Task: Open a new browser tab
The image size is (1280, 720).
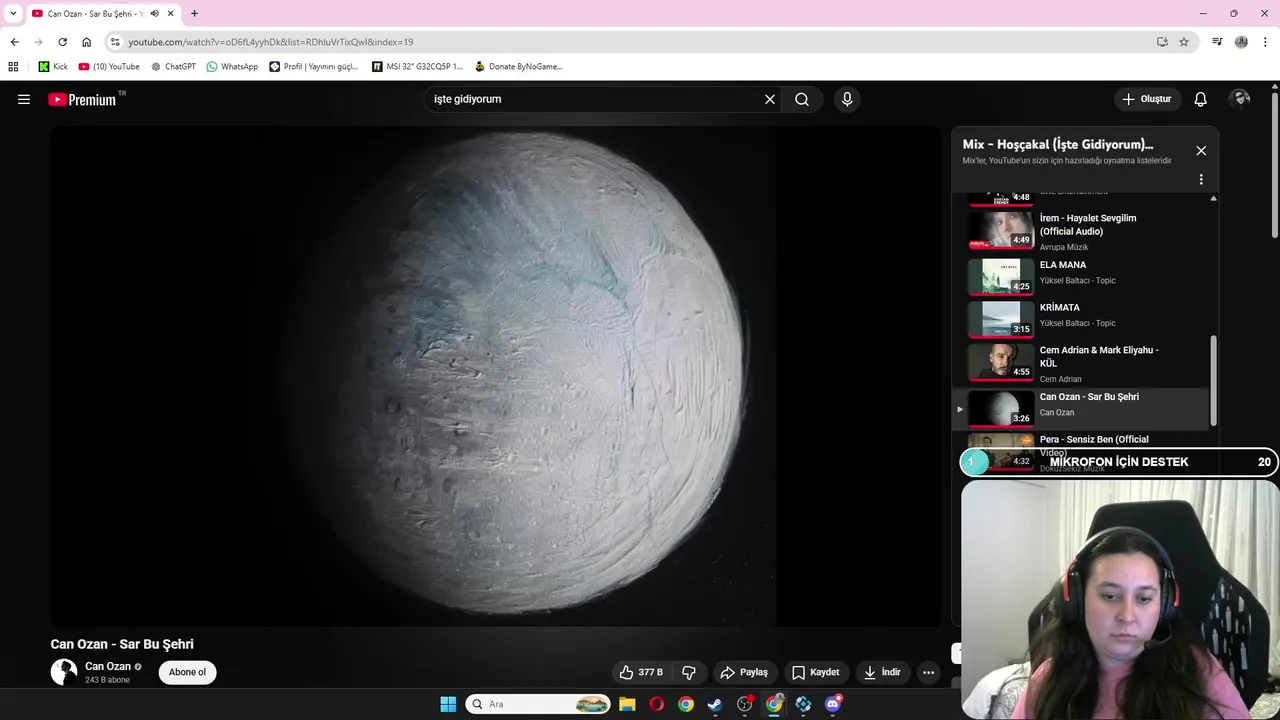Action: tap(194, 13)
